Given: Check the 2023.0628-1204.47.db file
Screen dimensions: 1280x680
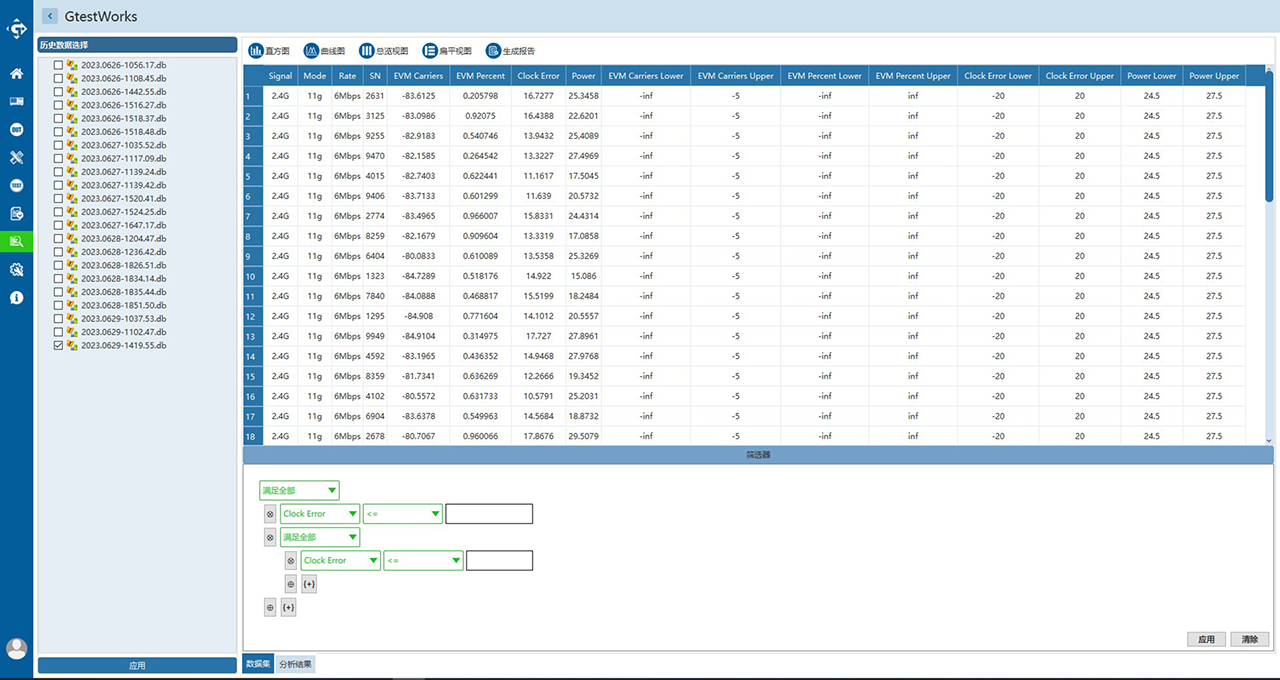Looking at the screenshot, I should pyautogui.click(x=58, y=238).
